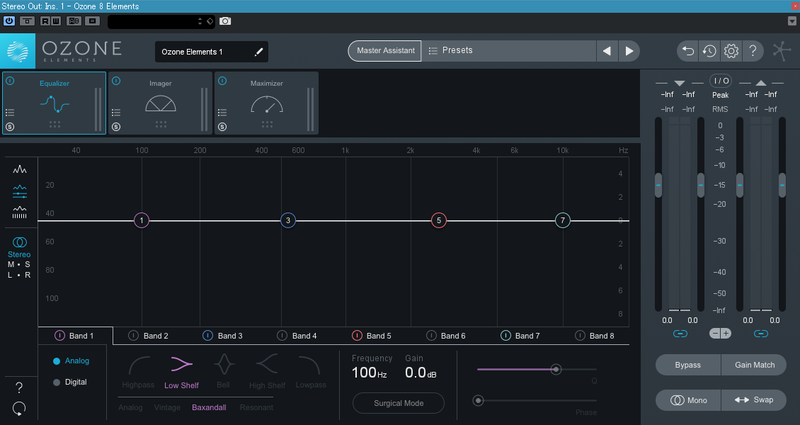The image size is (800, 425).
Task: Choose High Shelf filter shape
Action: point(267,372)
